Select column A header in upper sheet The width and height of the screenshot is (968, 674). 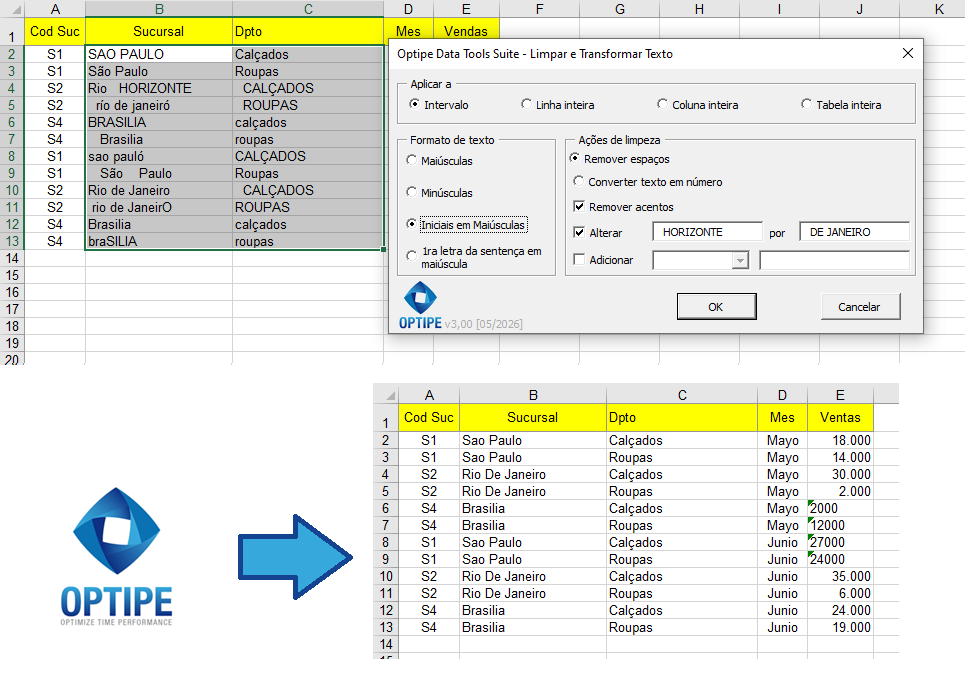coord(55,9)
